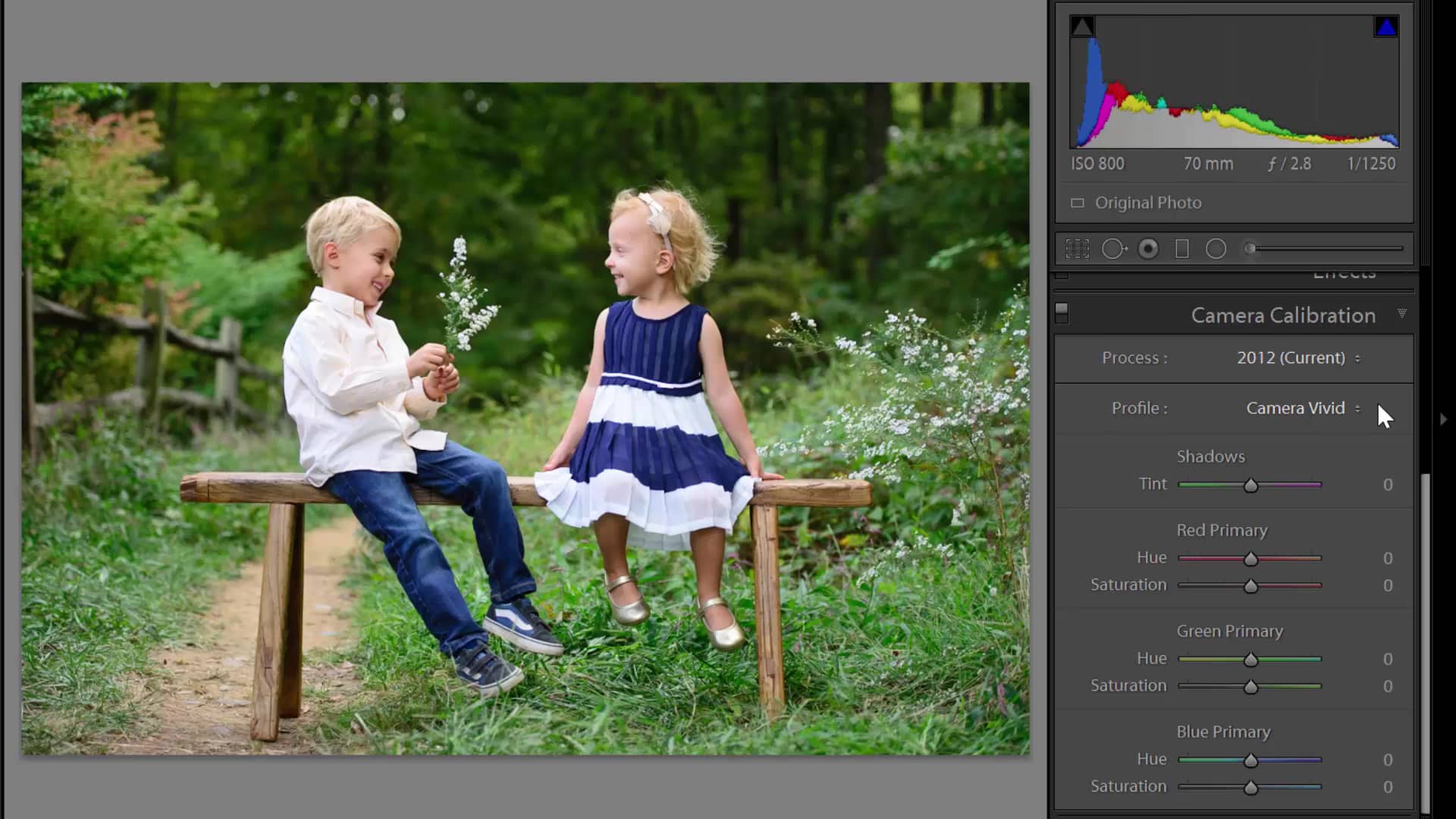Screen dimensions: 1456x819
Task: Click the photo of children on bench
Action: pyautogui.click(x=526, y=419)
